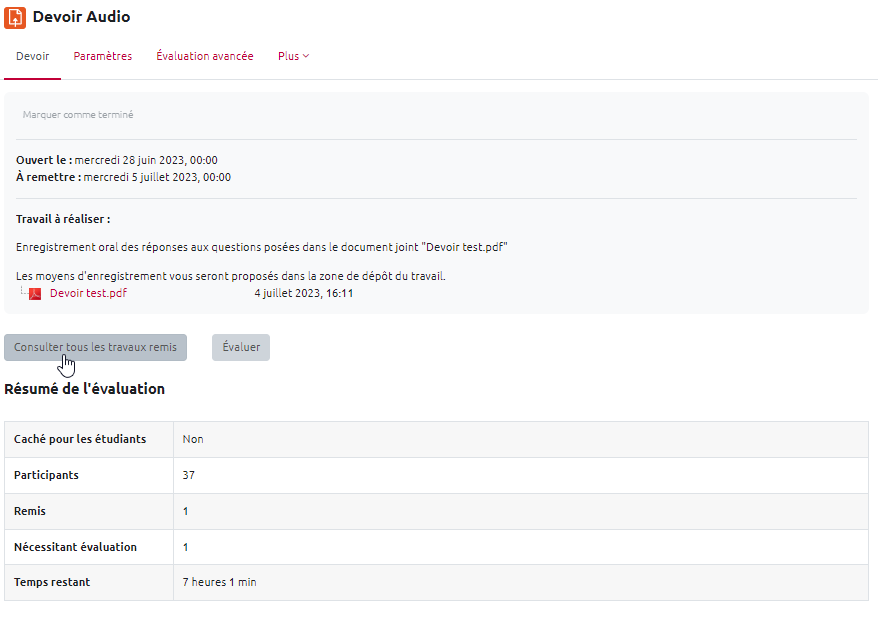Click the Nécessitant évaluation row label

pyautogui.click(x=75, y=547)
